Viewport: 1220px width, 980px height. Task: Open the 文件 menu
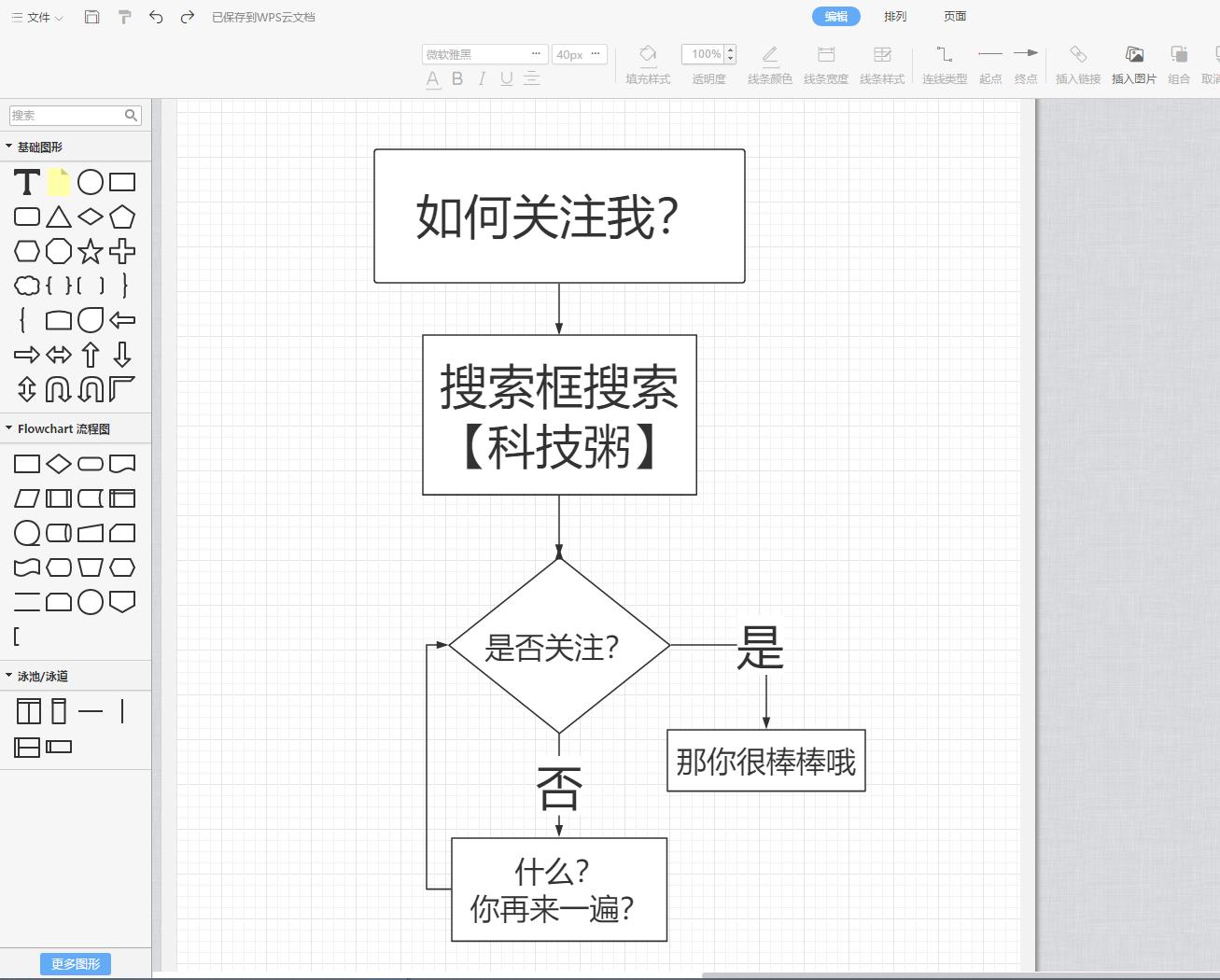coord(37,16)
